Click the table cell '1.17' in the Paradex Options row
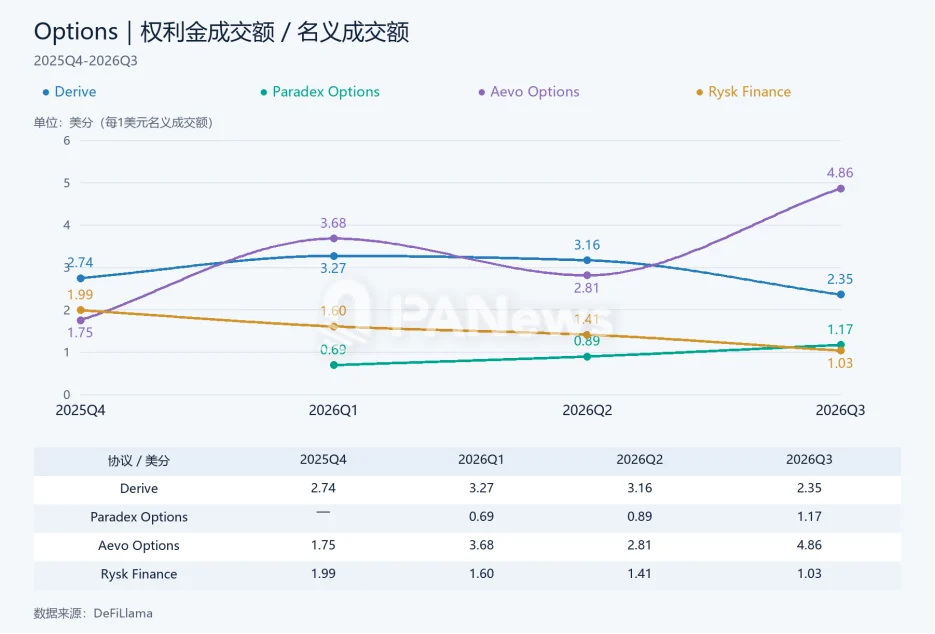 click(x=809, y=517)
